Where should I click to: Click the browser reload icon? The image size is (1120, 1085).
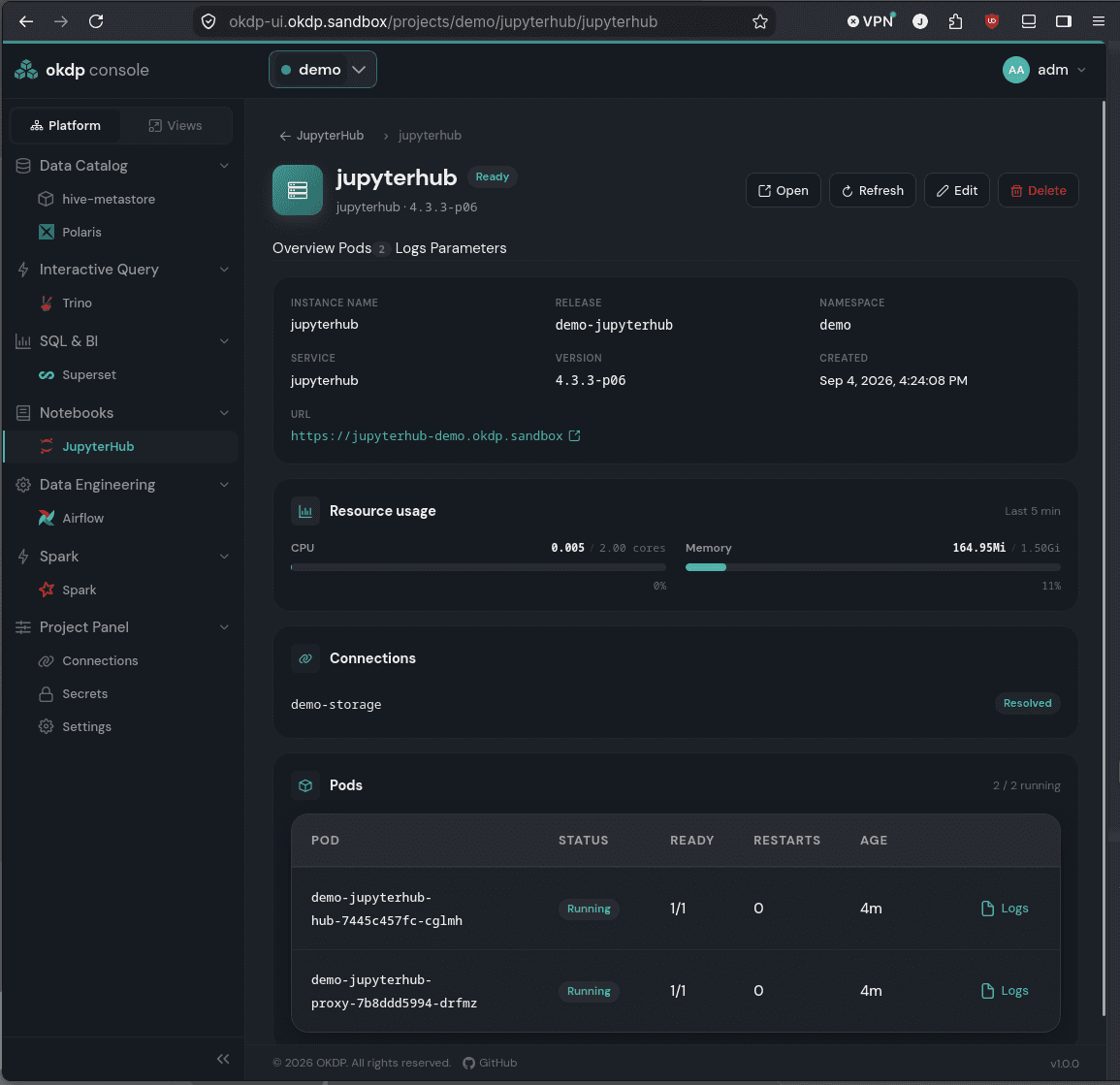click(x=96, y=21)
